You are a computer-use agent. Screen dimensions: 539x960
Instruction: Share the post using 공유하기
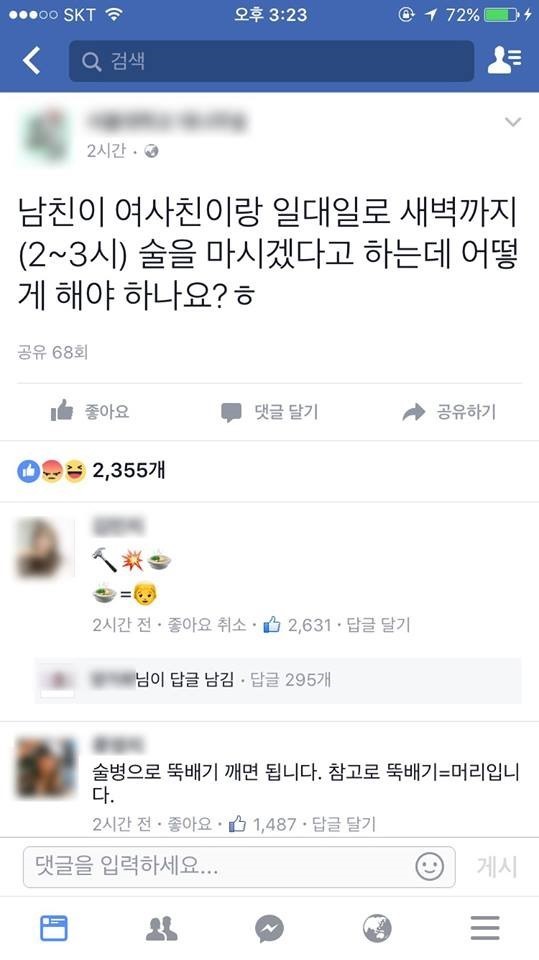tap(449, 412)
